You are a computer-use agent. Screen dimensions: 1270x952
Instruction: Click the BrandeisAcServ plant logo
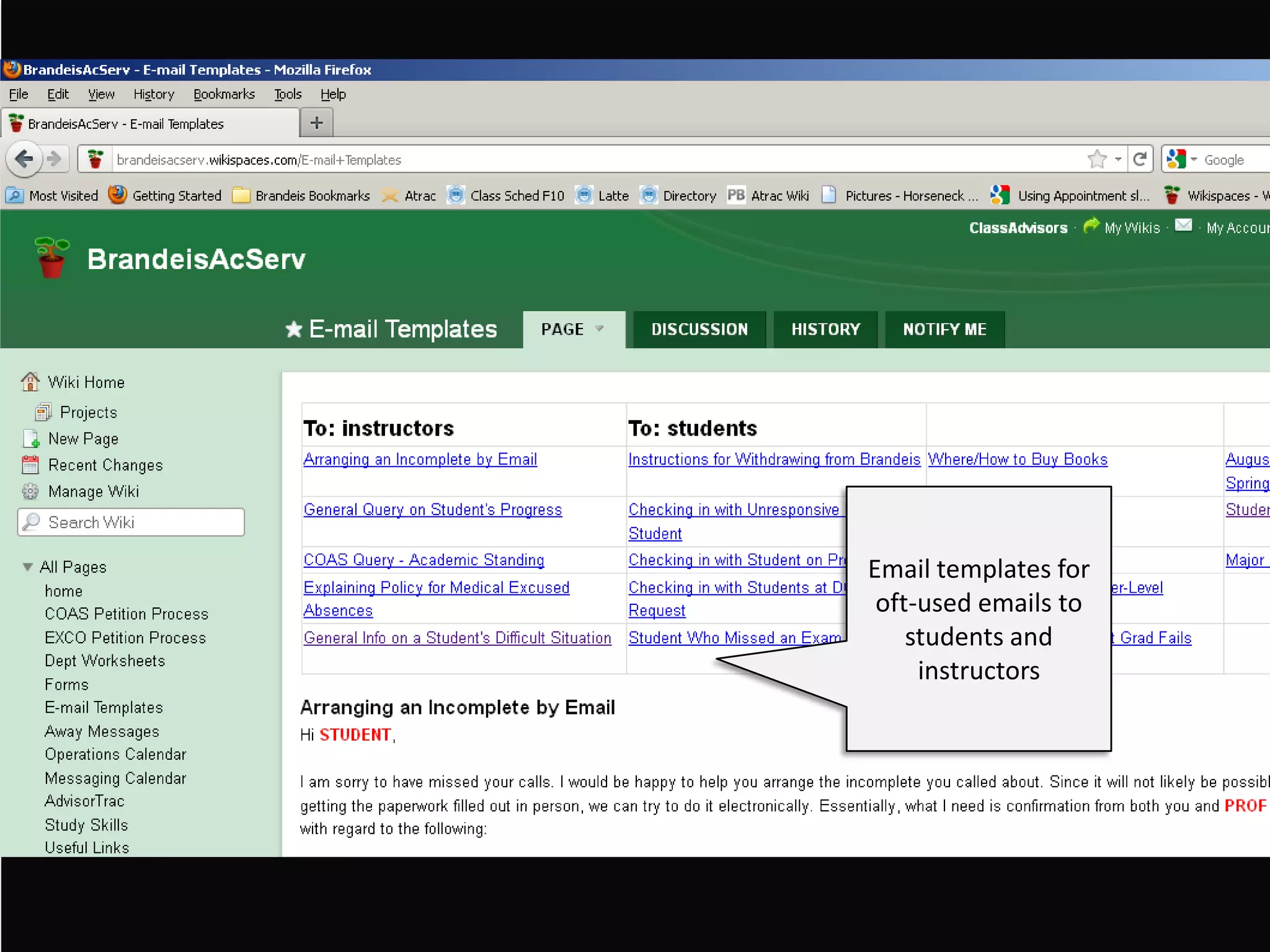(52, 258)
